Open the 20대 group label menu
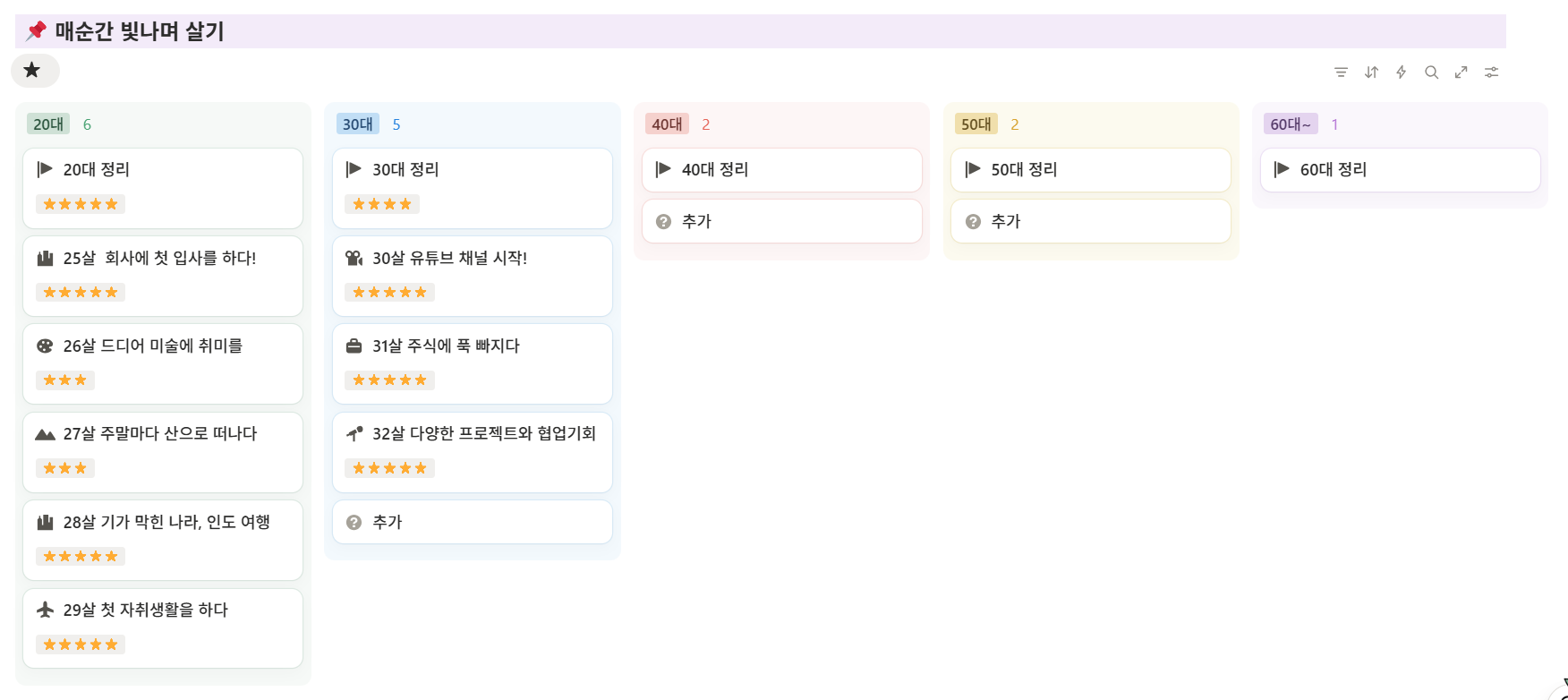Screen dimensions: 1568x700 [x=47, y=124]
